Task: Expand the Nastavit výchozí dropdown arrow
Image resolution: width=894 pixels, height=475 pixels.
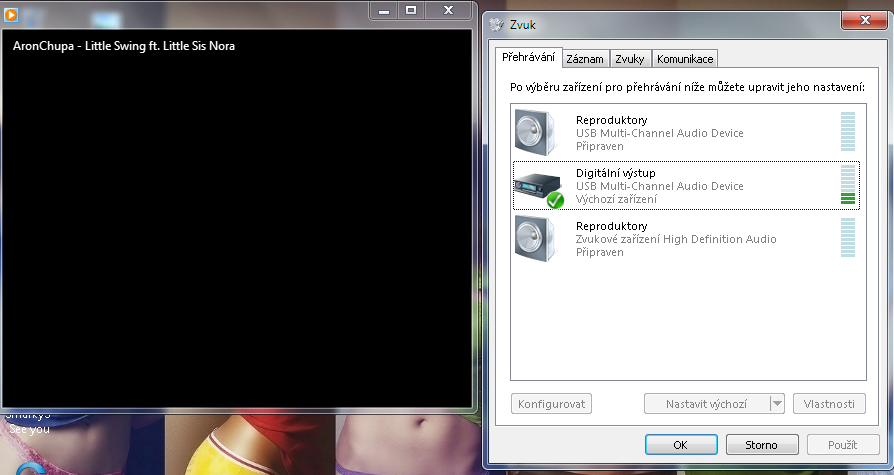Action: tap(777, 404)
